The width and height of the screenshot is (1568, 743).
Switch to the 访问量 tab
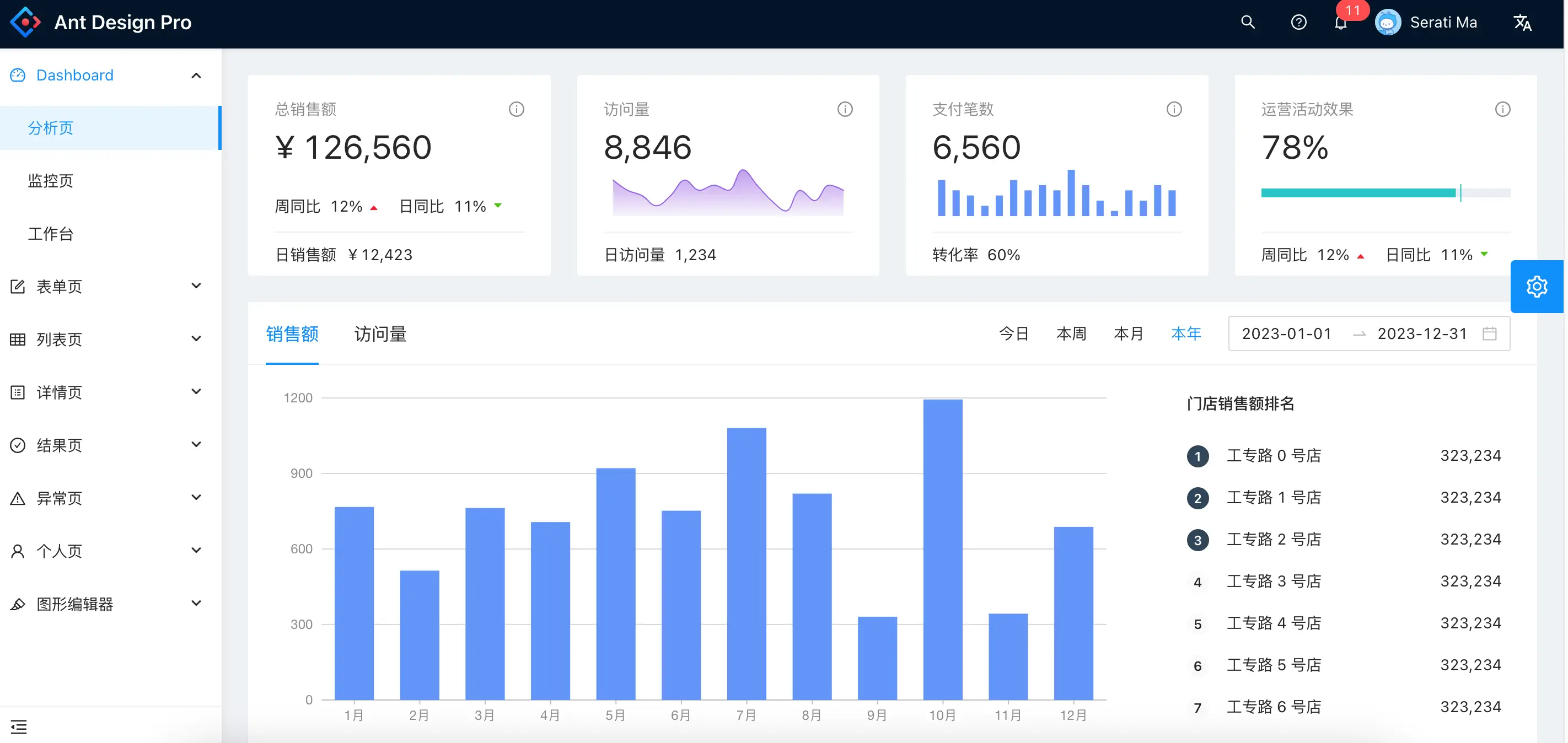[380, 333]
